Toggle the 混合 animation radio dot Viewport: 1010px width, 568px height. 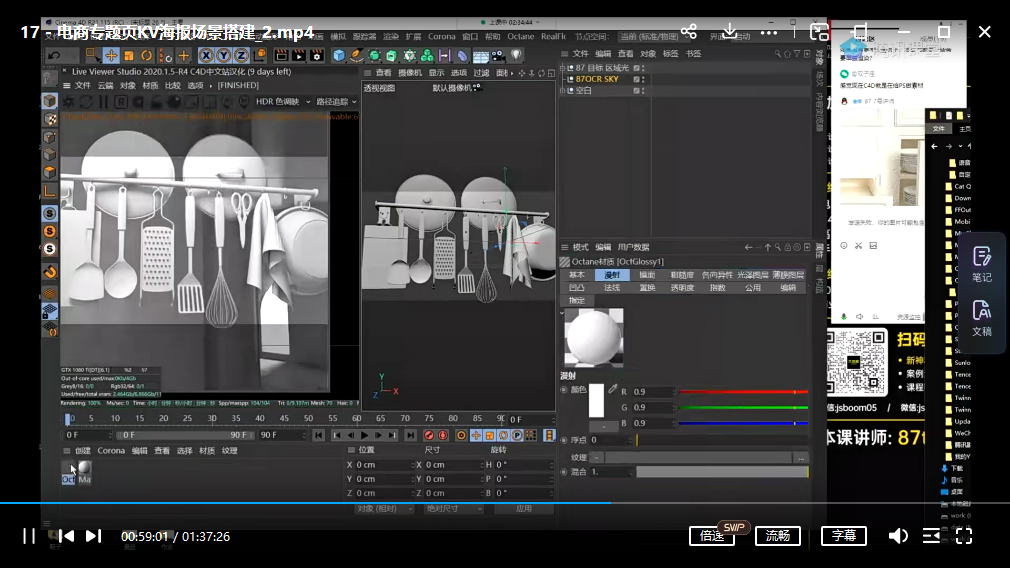click(x=564, y=472)
